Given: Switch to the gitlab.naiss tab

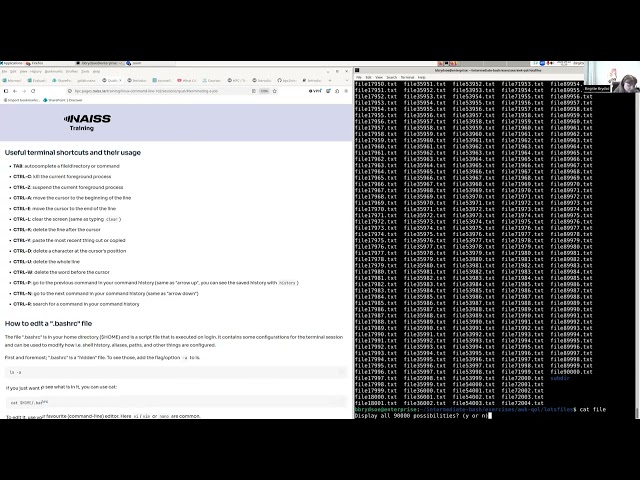Looking at the screenshot, I should point(87,80).
